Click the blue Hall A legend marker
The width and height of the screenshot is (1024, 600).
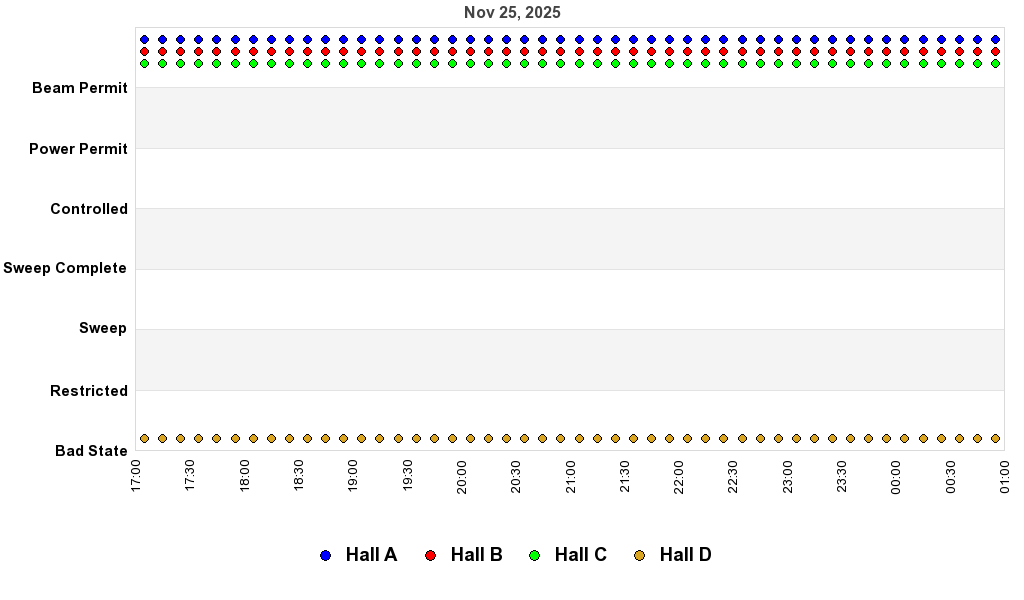point(325,555)
